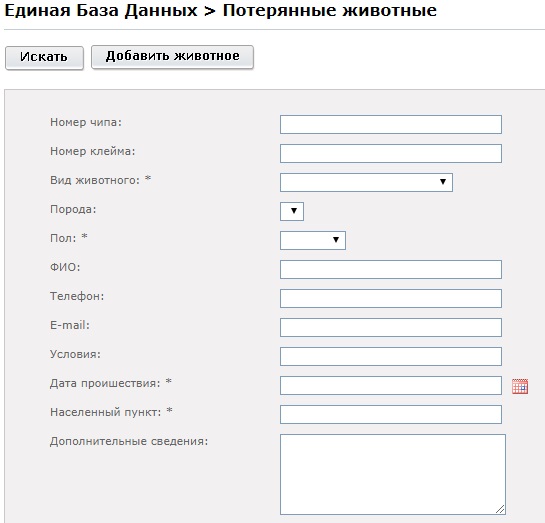Screen dimensions: 545x523
Task: Open the Вид животного dropdown
Action: tap(366, 182)
